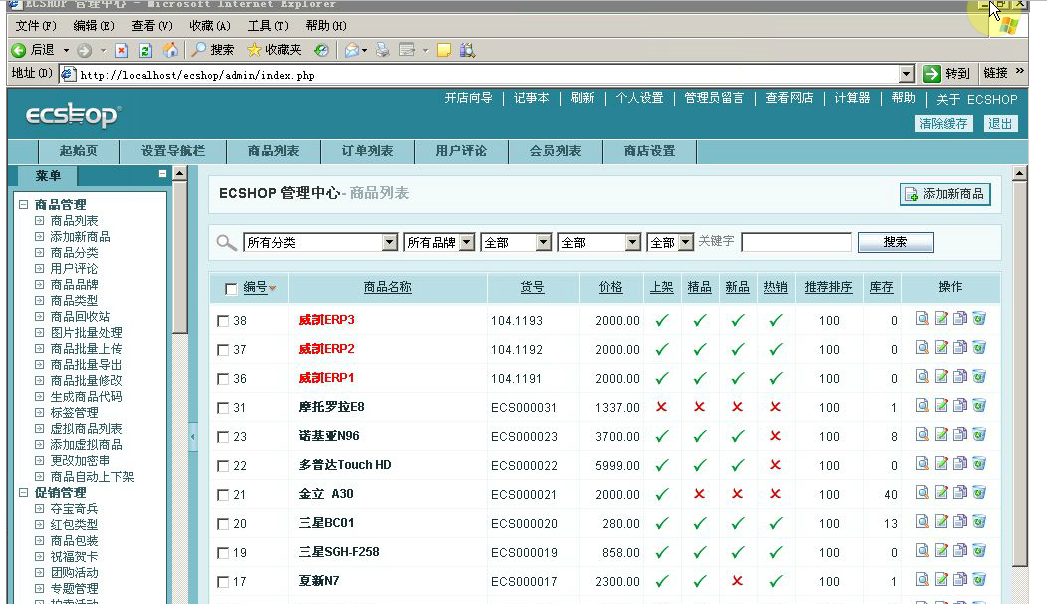Click the filter magnifier icon beside 所有分类
This screenshot has width=1047, height=604.
point(226,243)
